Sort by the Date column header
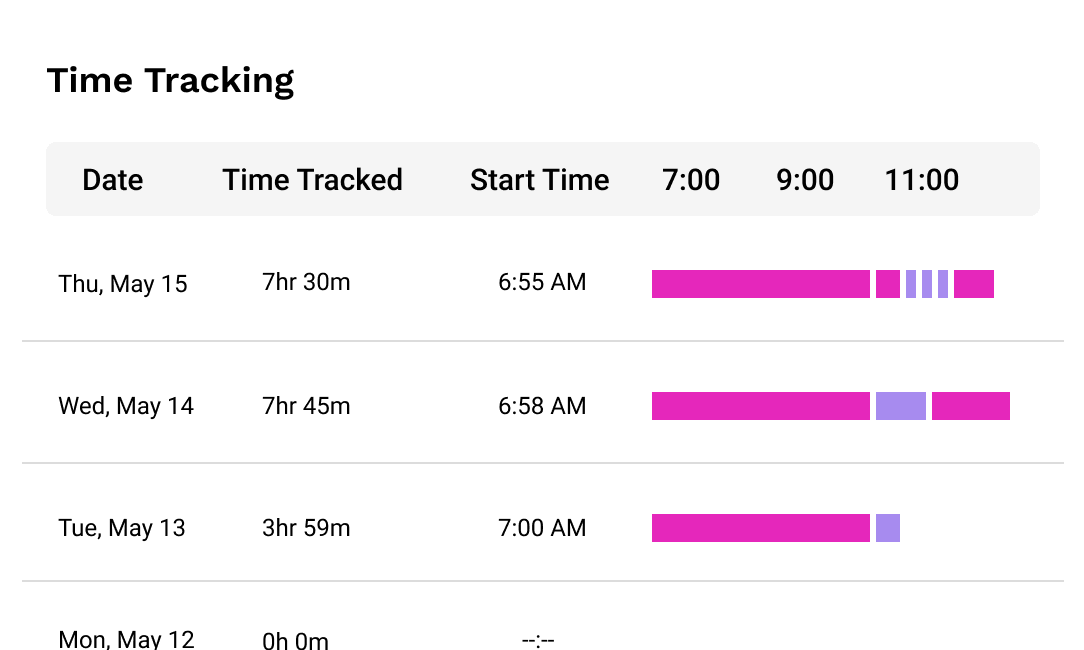The image size is (1084, 650). pyautogui.click(x=112, y=180)
